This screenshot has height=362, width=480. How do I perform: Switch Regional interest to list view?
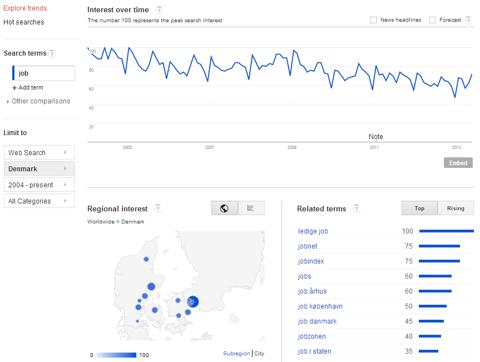251,208
